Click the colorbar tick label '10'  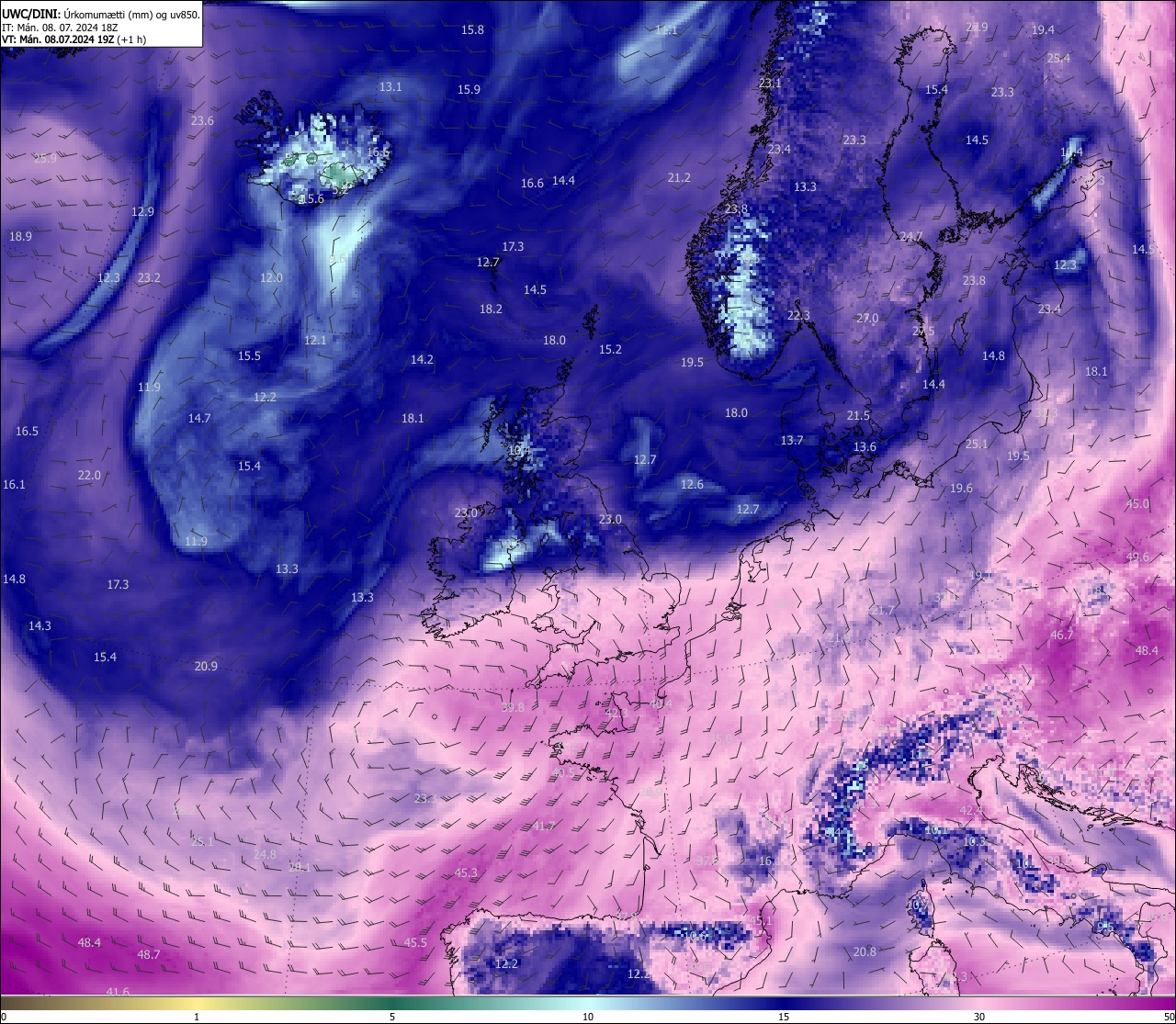click(588, 1017)
